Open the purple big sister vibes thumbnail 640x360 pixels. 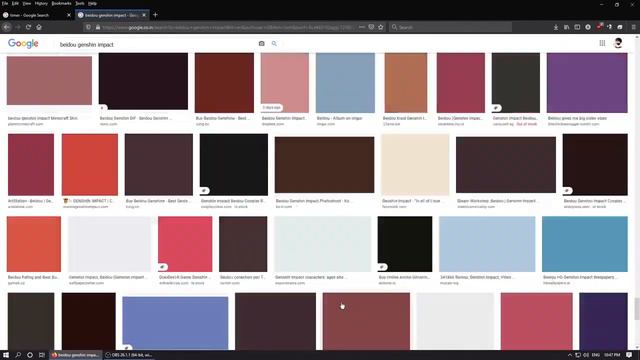587,82
